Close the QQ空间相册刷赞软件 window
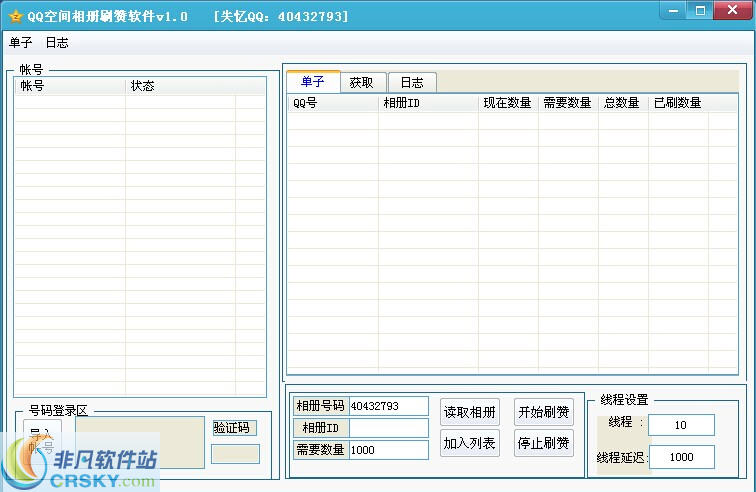 pyautogui.click(x=732, y=10)
